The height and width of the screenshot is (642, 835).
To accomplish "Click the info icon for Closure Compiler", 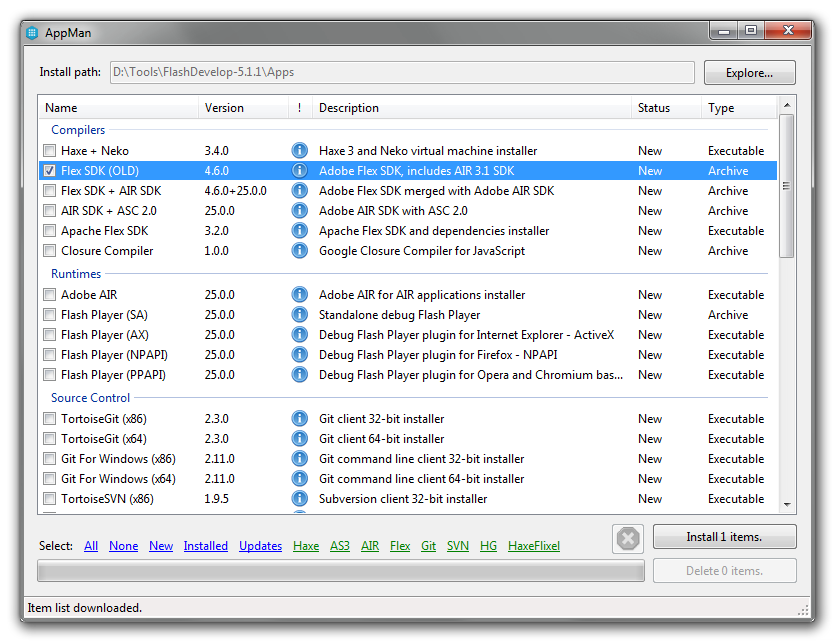I will pyautogui.click(x=299, y=251).
